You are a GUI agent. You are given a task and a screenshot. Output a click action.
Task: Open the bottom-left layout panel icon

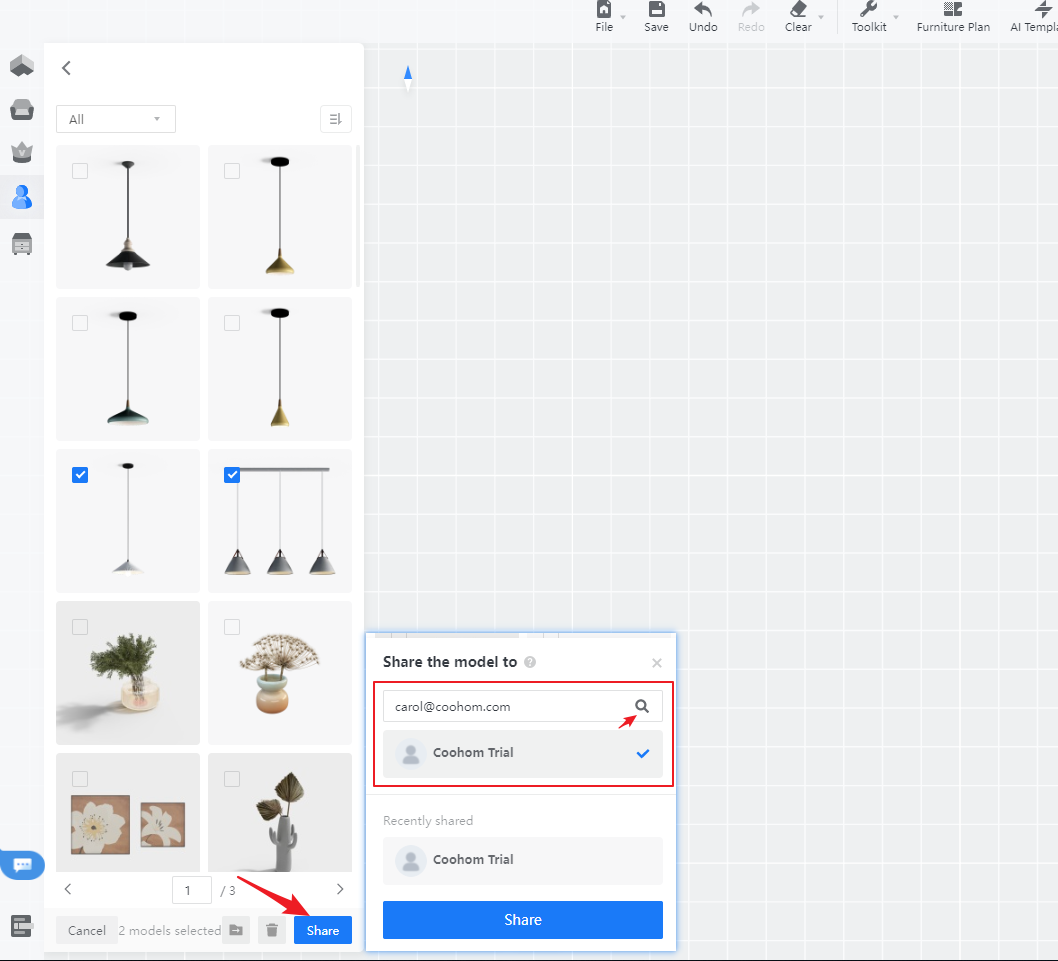click(22, 926)
